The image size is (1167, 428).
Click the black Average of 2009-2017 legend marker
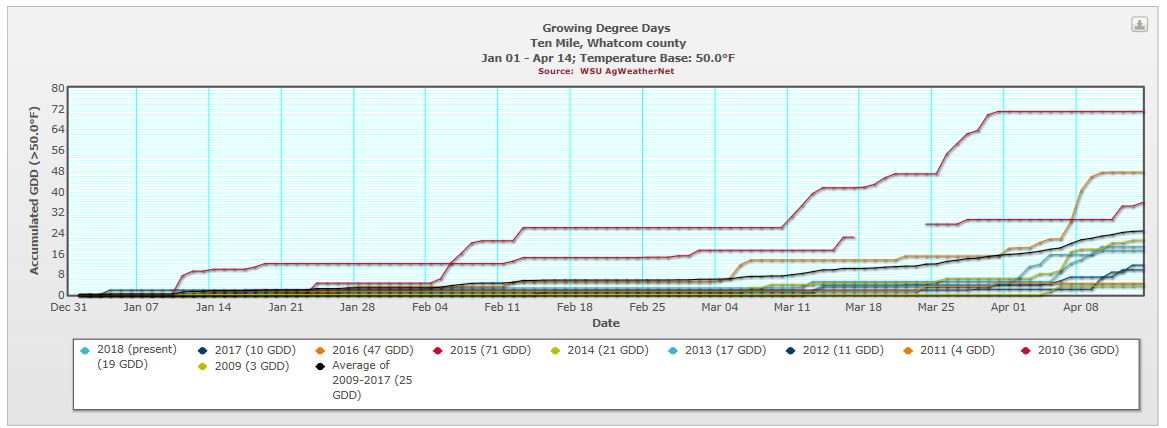[x=320, y=366]
